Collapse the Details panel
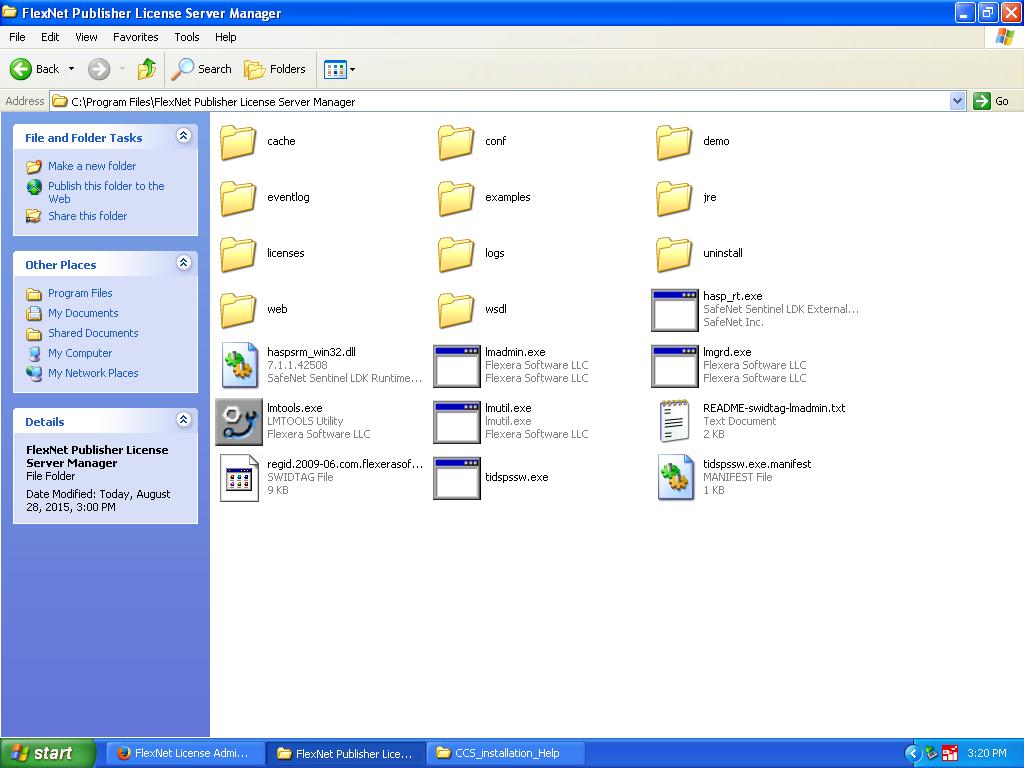This screenshot has height=768, width=1024. pyautogui.click(x=184, y=419)
